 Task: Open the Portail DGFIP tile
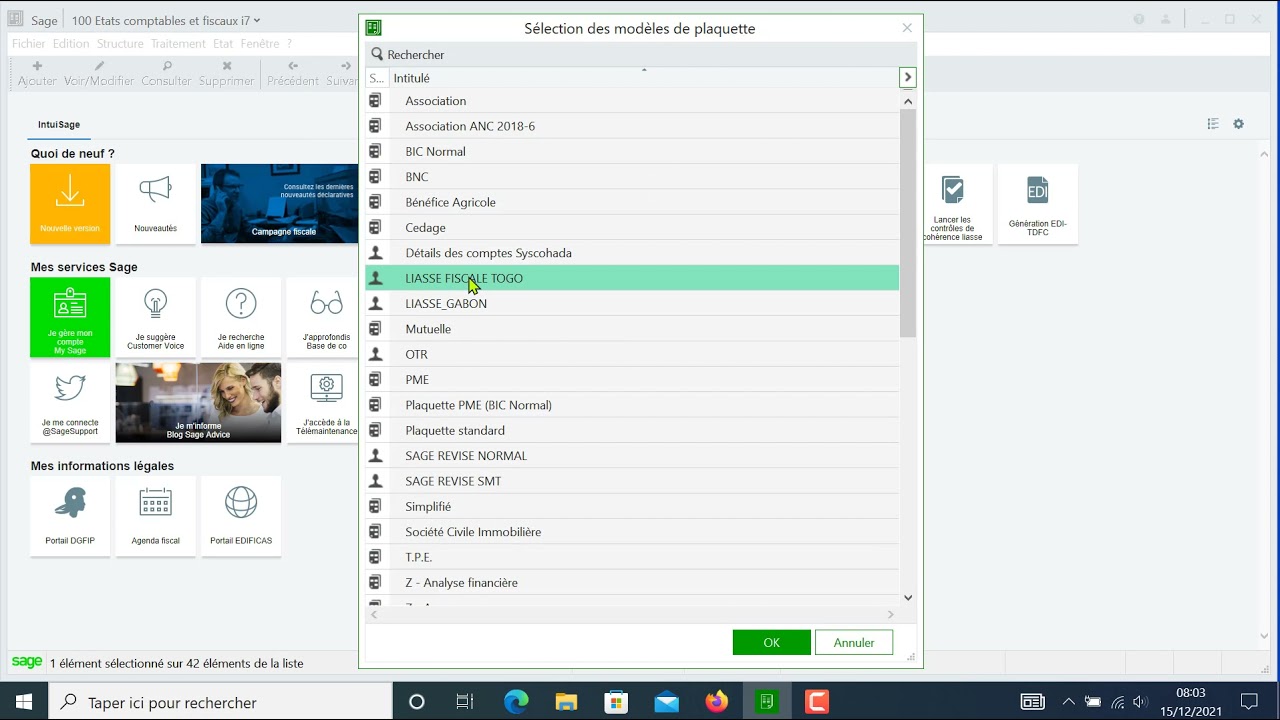tap(70, 516)
